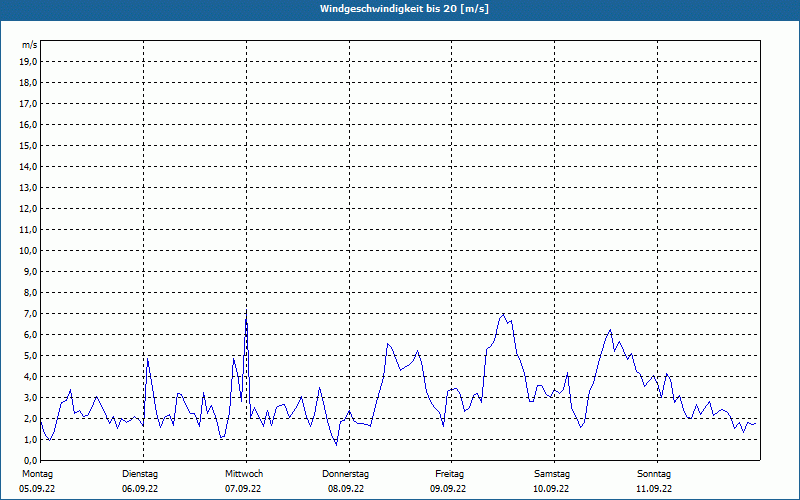The height and width of the screenshot is (500, 800).
Task: Click the Tuesday spike near 5 m/s
Action: 147,359
